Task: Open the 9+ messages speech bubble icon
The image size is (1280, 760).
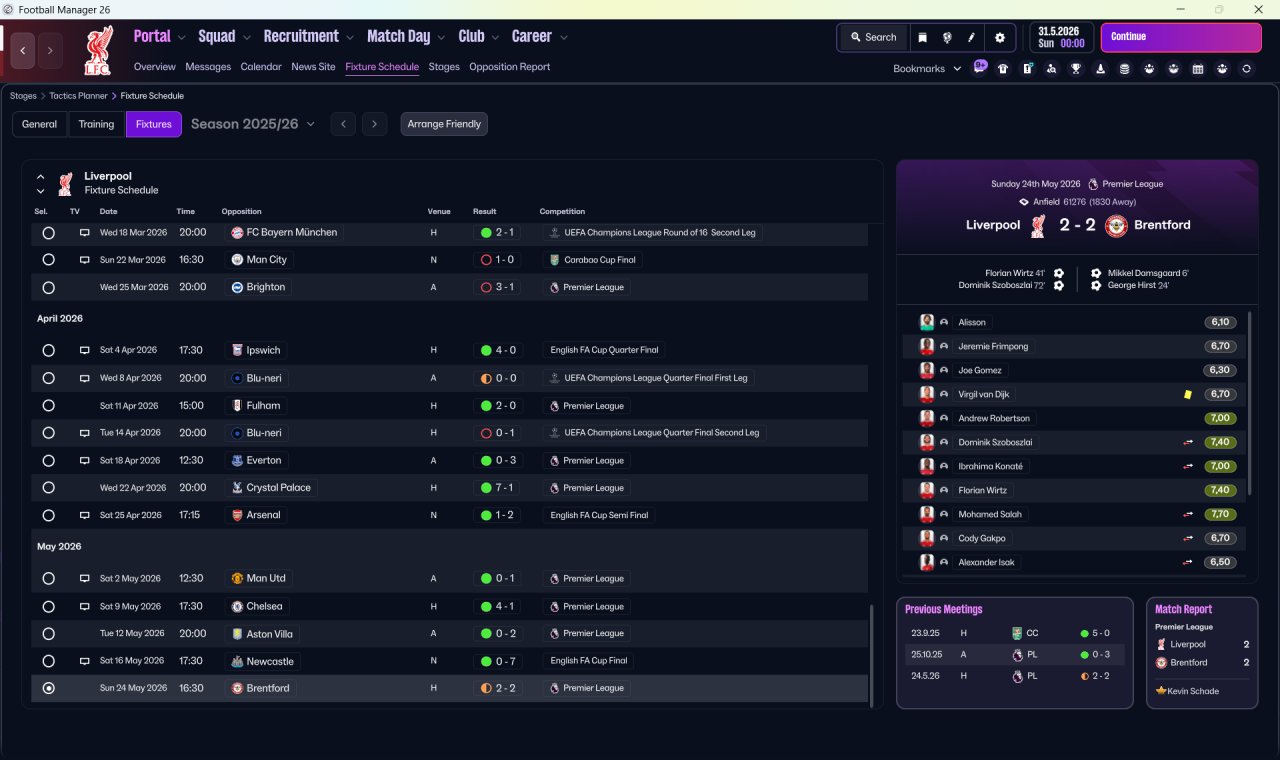Action: pyautogui.click(x=980, y=68)
